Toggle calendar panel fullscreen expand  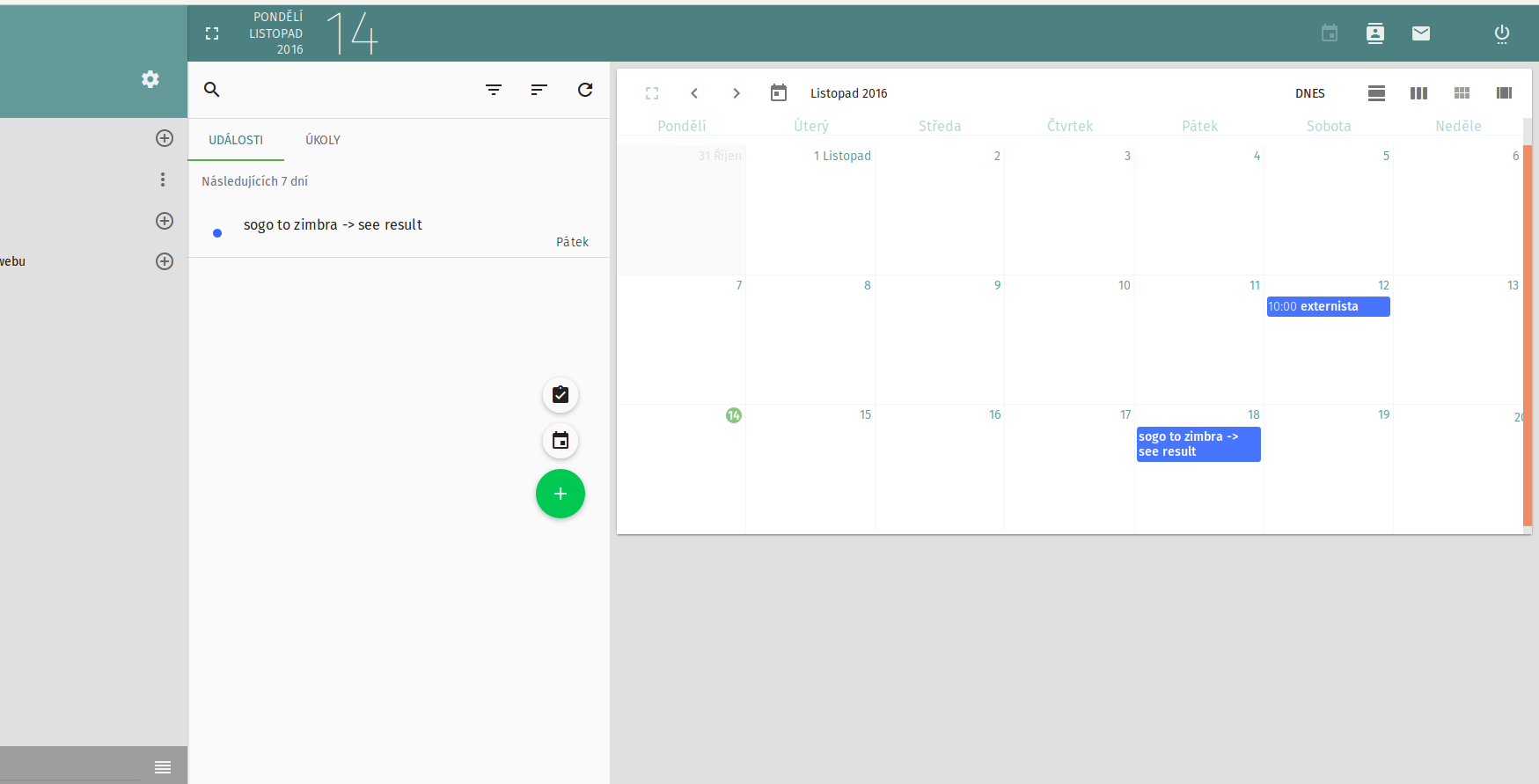[652, 93]
